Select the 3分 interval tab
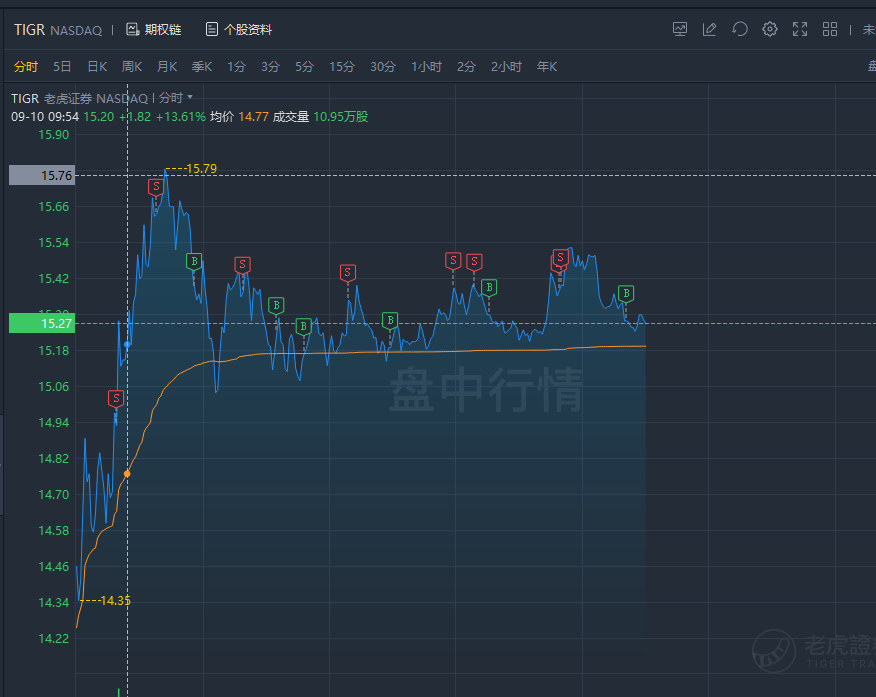Viewport: 876px width, 697px height. (x=270, y=66)
